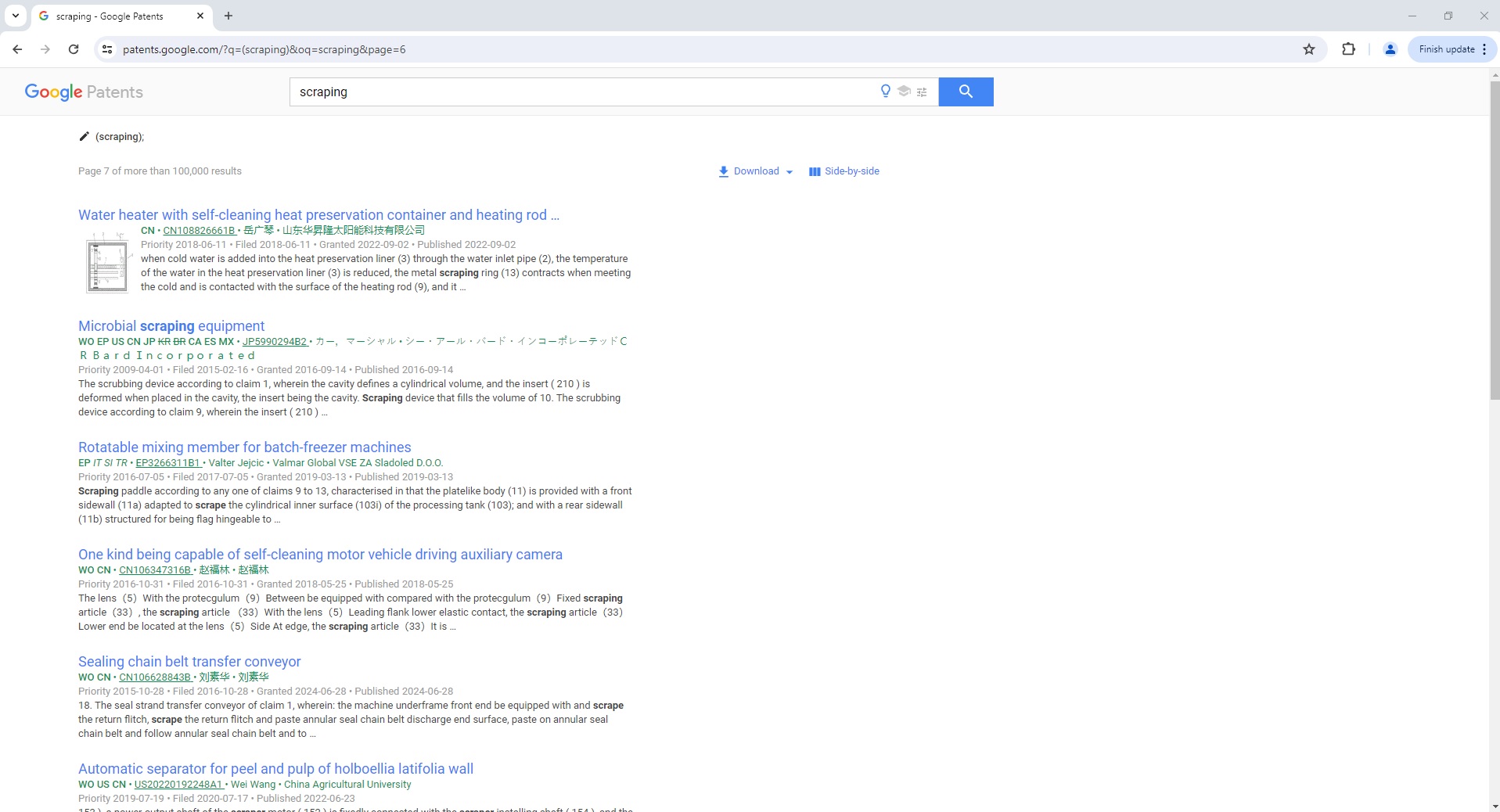The height and width of the screenshot is (812, 1500).
Task: Click the view site information icon
Action: tap(106, 49)
